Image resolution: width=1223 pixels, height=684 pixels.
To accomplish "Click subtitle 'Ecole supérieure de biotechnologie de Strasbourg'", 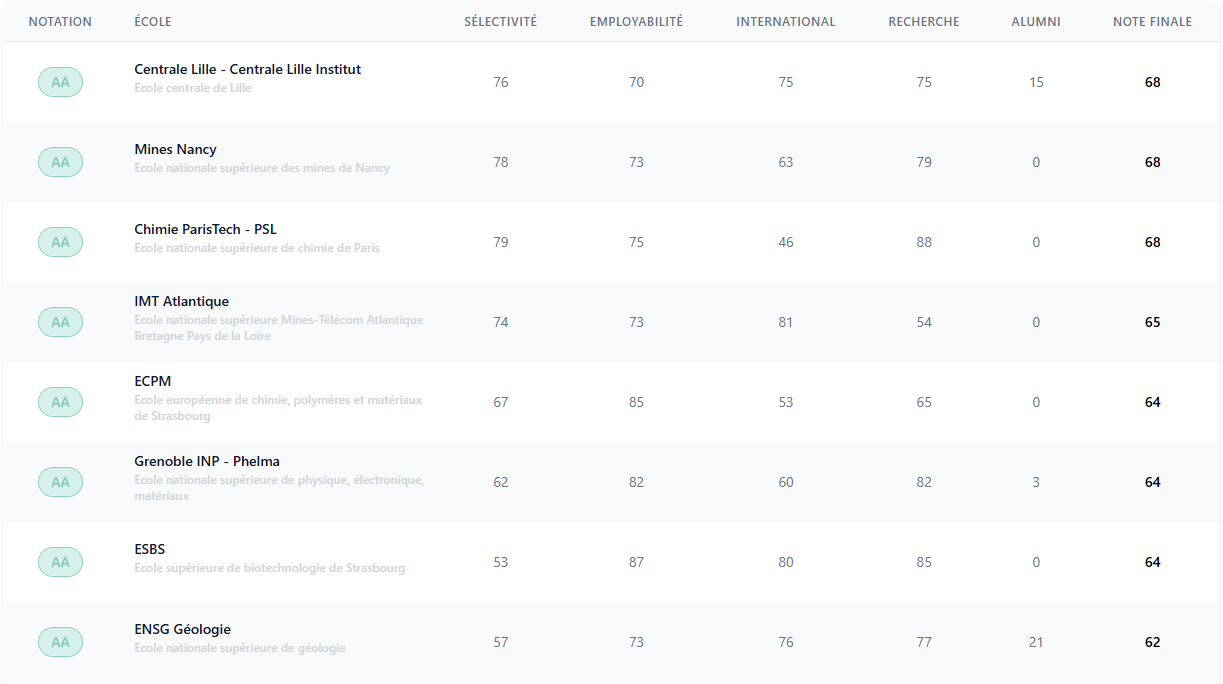I will [270, 568].
